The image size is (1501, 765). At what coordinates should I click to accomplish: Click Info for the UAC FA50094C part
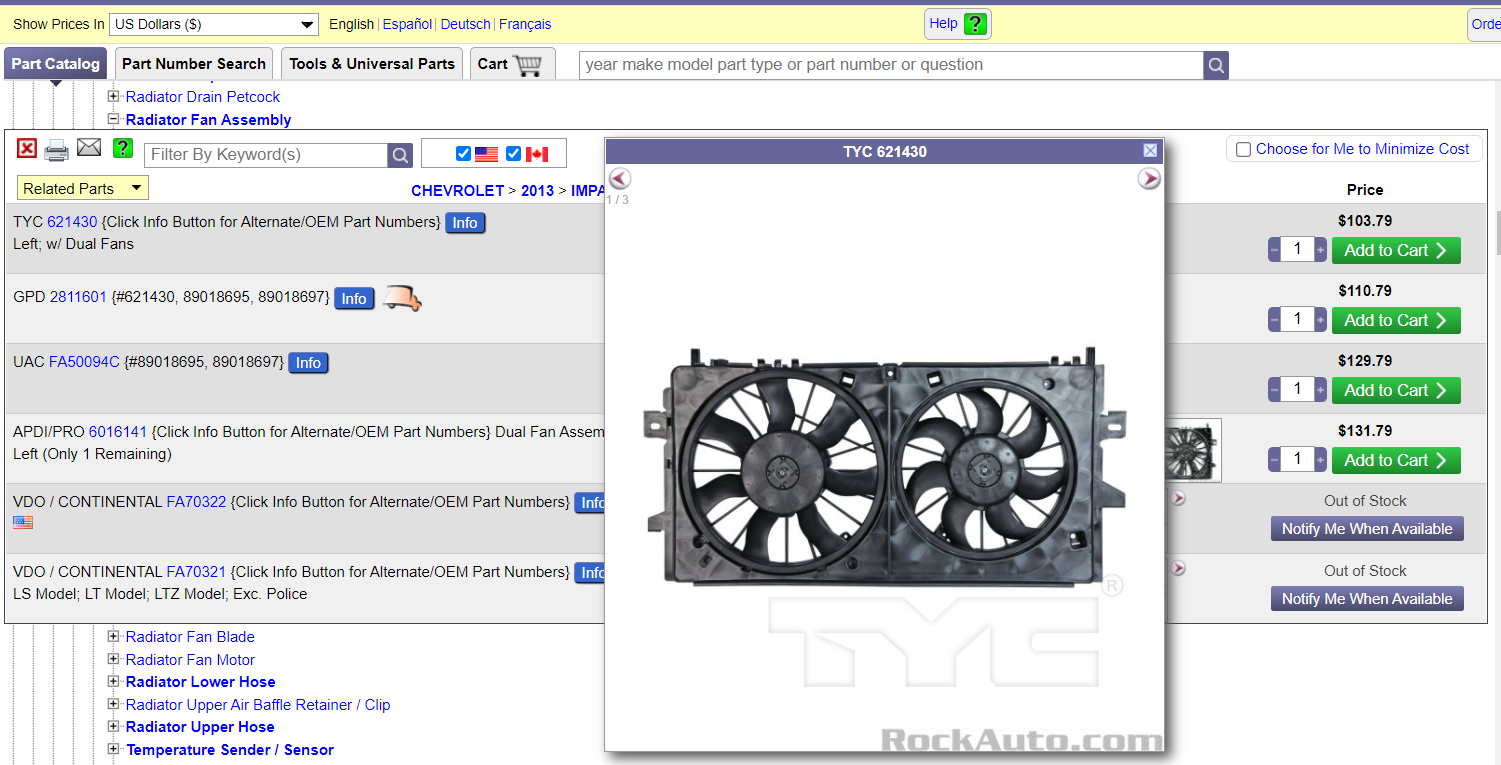(308, 363)
